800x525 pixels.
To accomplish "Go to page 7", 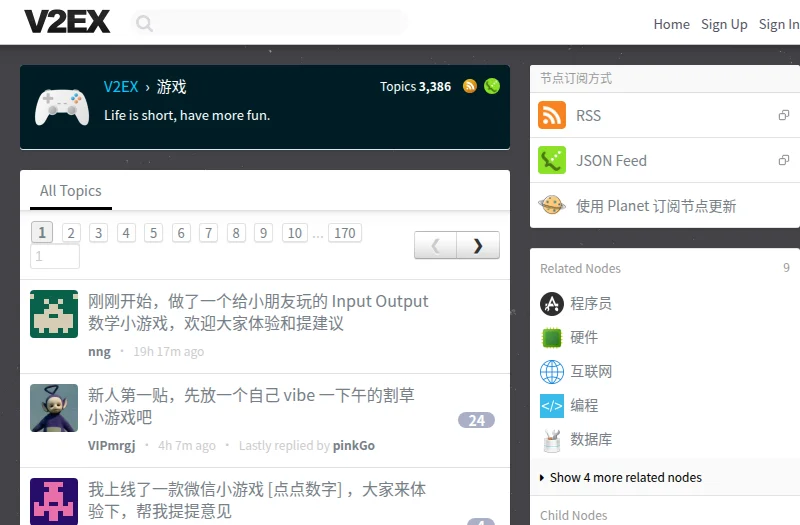I will 208,233.
